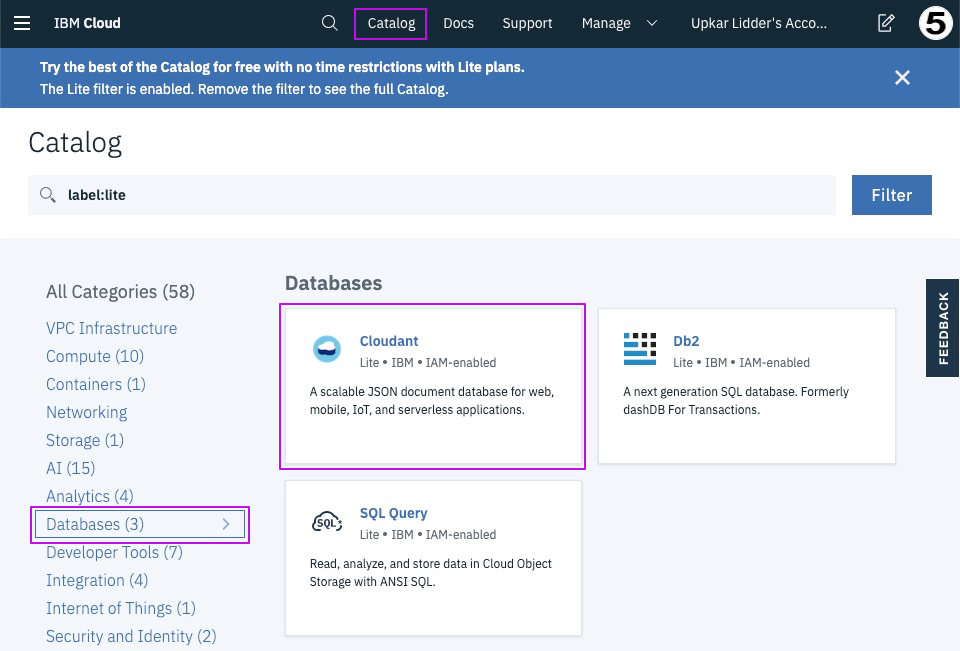This screenshot has width=960, height=651.
Task: Select All Categories (58)
Action: (121, 292)
